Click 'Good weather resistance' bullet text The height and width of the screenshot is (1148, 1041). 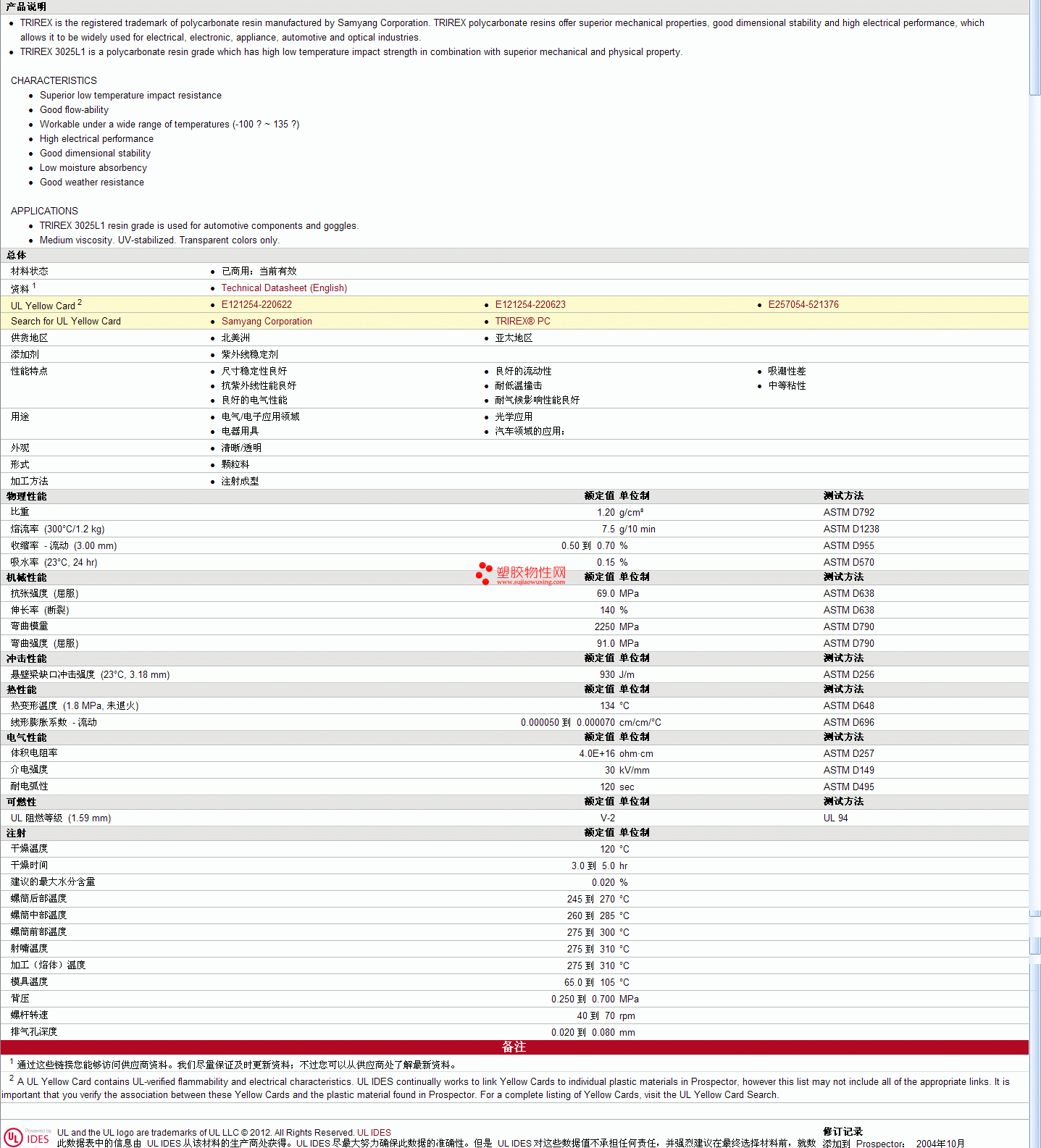pos(92,183)
